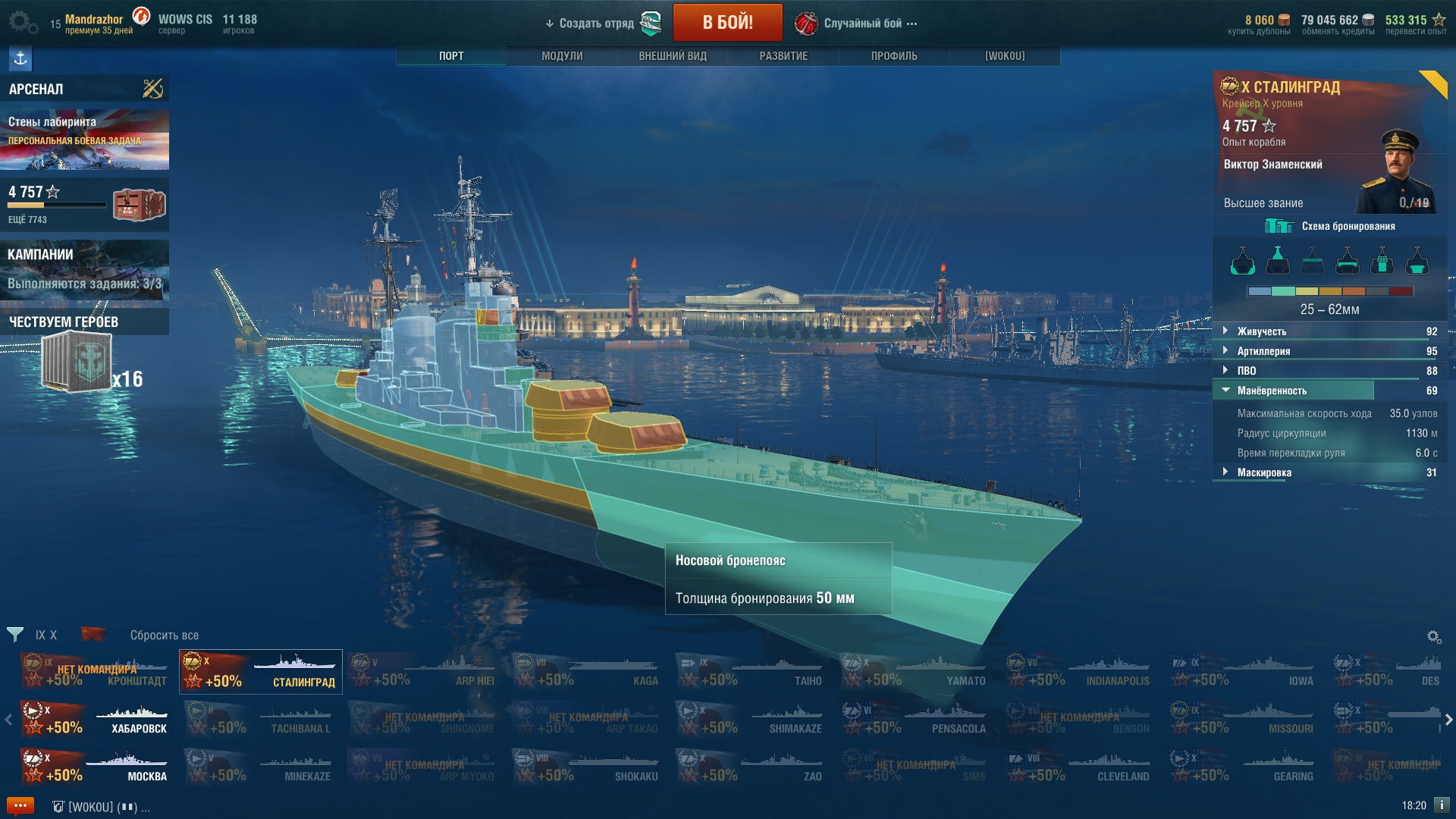Viewport: 1456px width, 819px height.
Task: Click the В БОЙ! battle button
Action: coord(727,22)
